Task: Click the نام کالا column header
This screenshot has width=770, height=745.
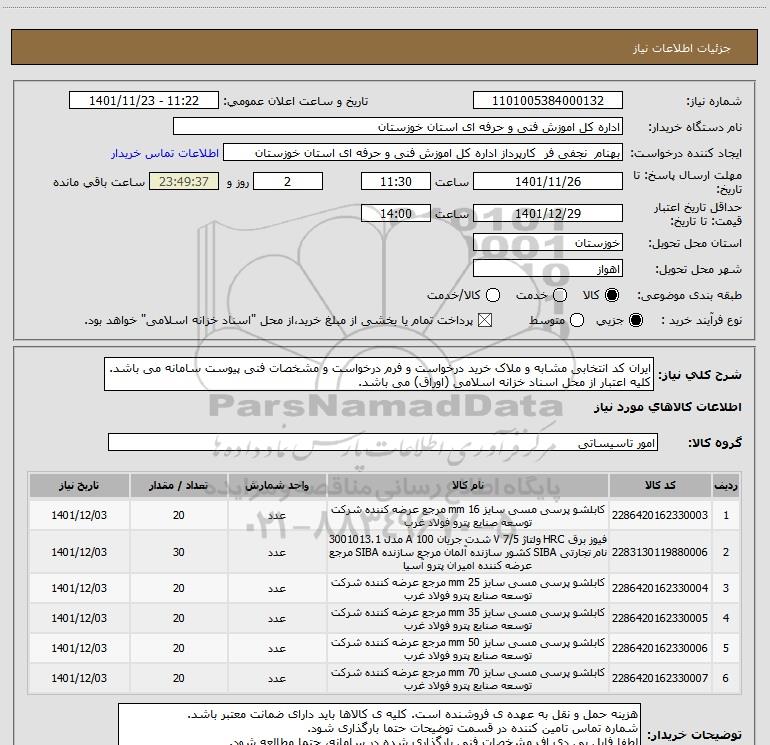Action: point(468,485)
